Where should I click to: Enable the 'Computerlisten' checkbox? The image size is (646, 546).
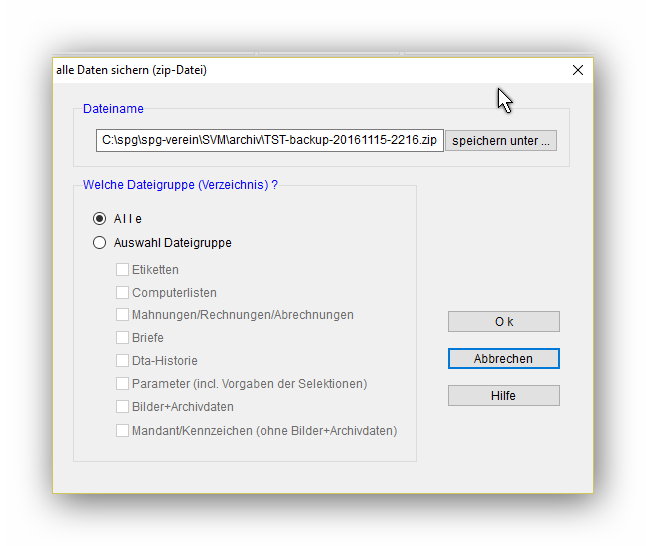click(122, 292)
